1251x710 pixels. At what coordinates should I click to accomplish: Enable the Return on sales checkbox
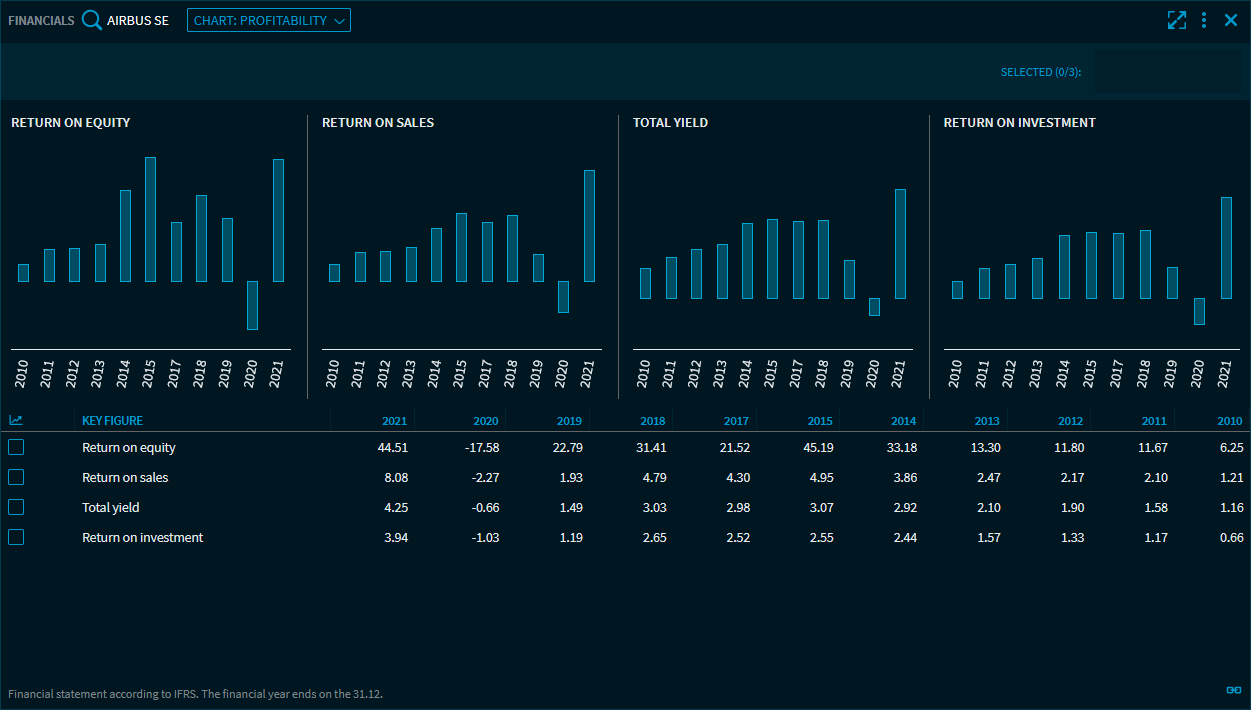[x=16, y=477]
